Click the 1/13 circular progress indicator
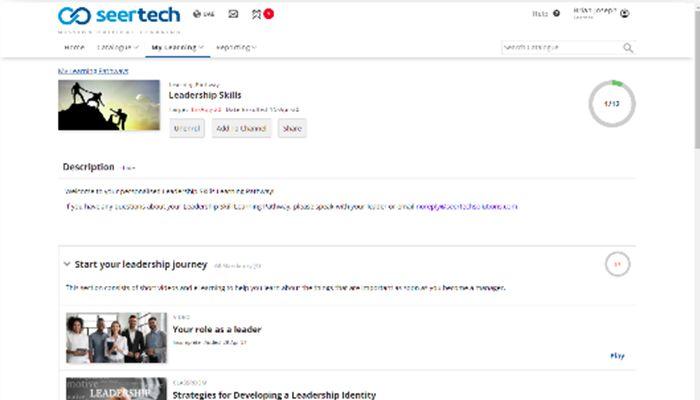The width and height of the screenshot is (700, 400). coord(612,104)
